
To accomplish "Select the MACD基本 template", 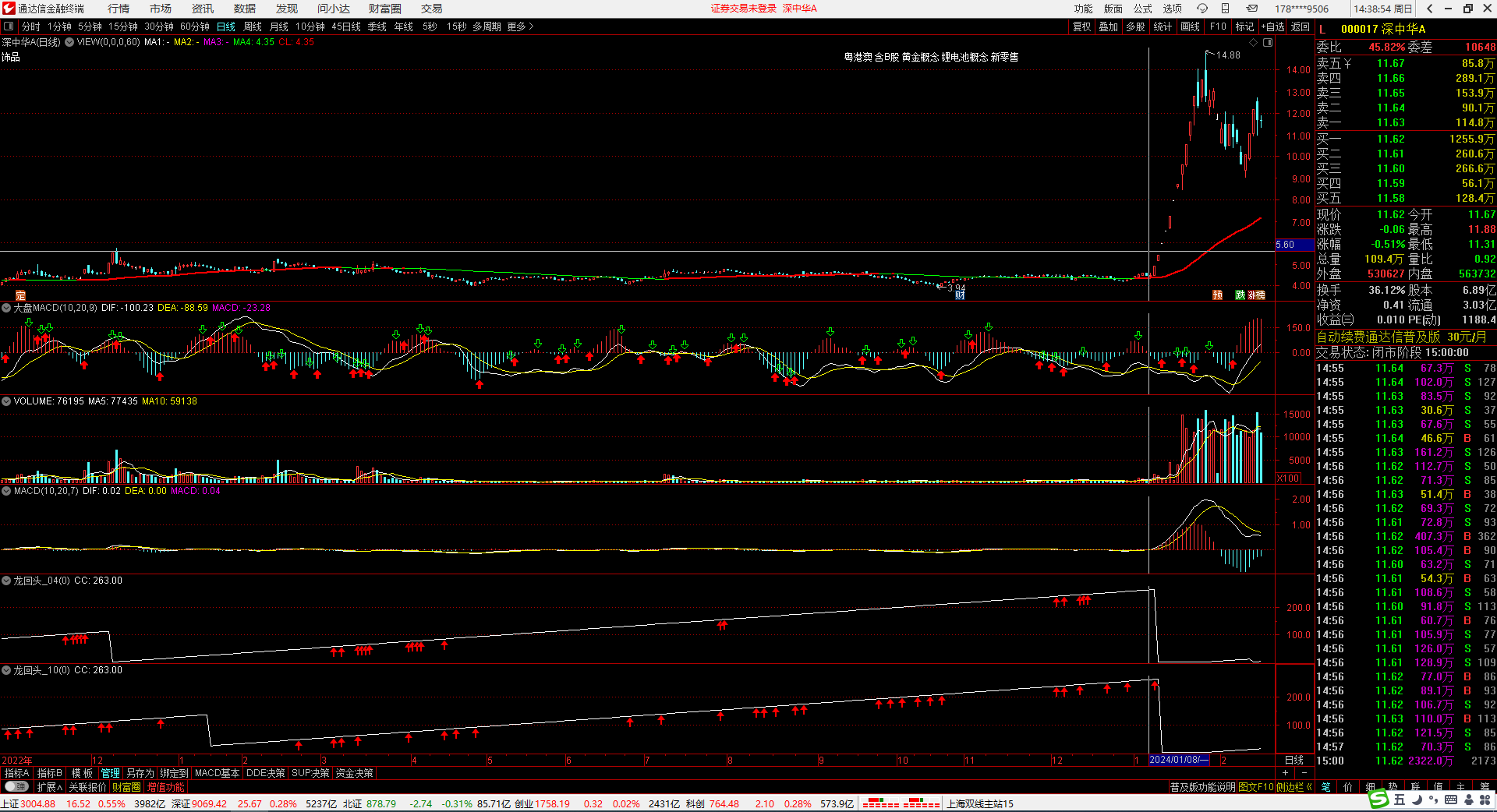I will click(x=217, y=773).
